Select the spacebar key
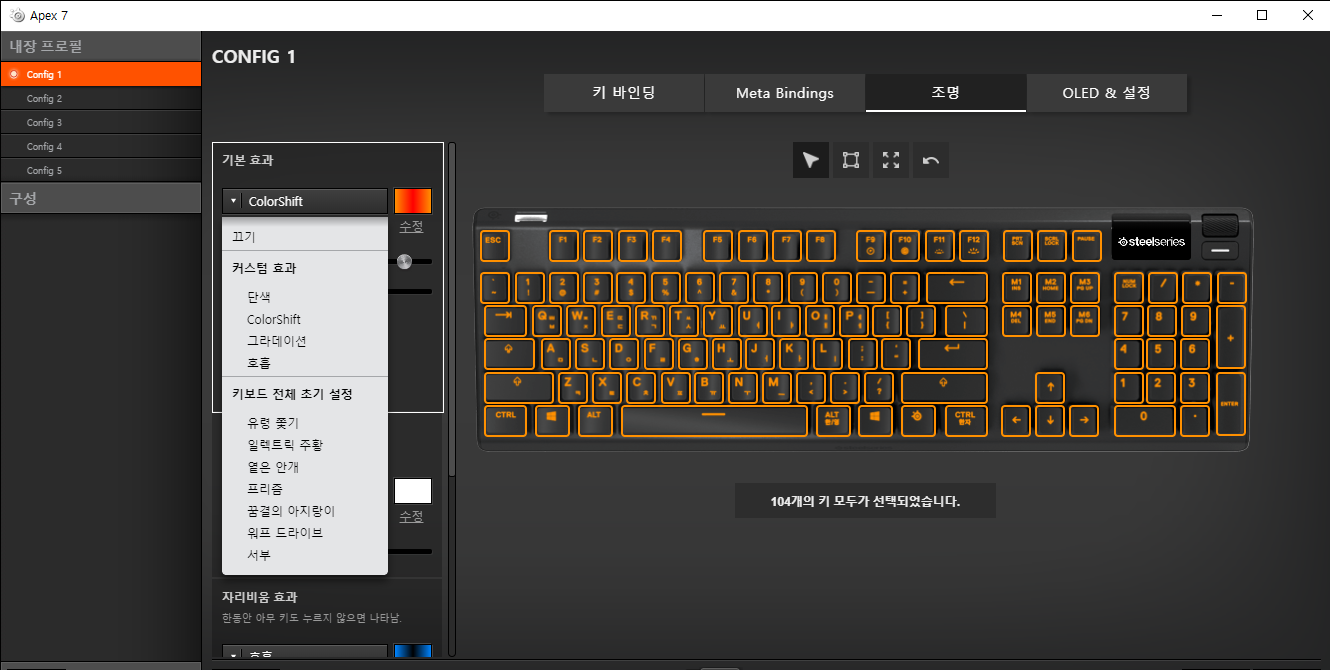This screenshot has height=670, width=1330. point(714,421)
